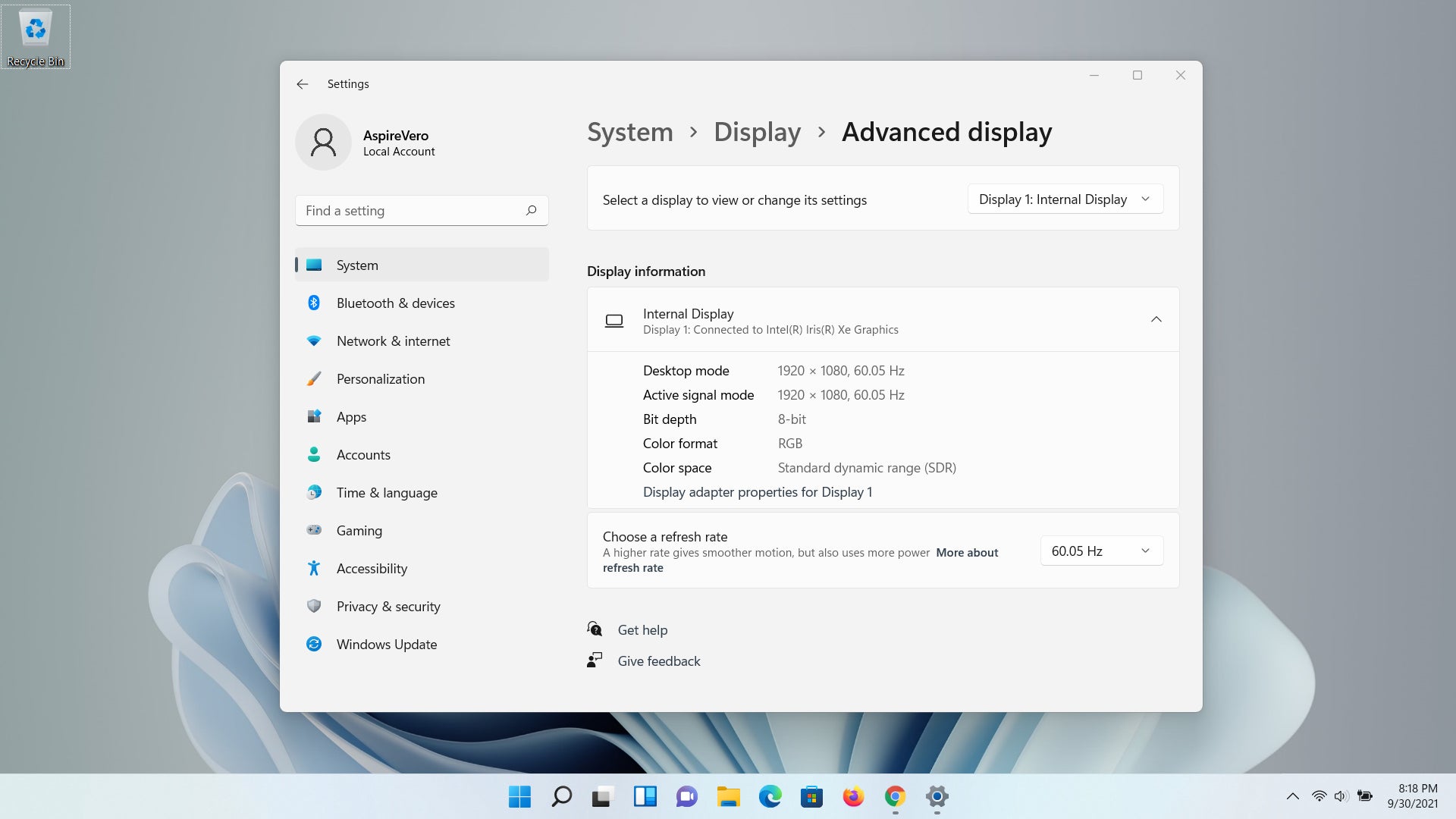Open taskbar Search magnifier
This screenshot has width=1456, height=819.
[x=562, y=796]
